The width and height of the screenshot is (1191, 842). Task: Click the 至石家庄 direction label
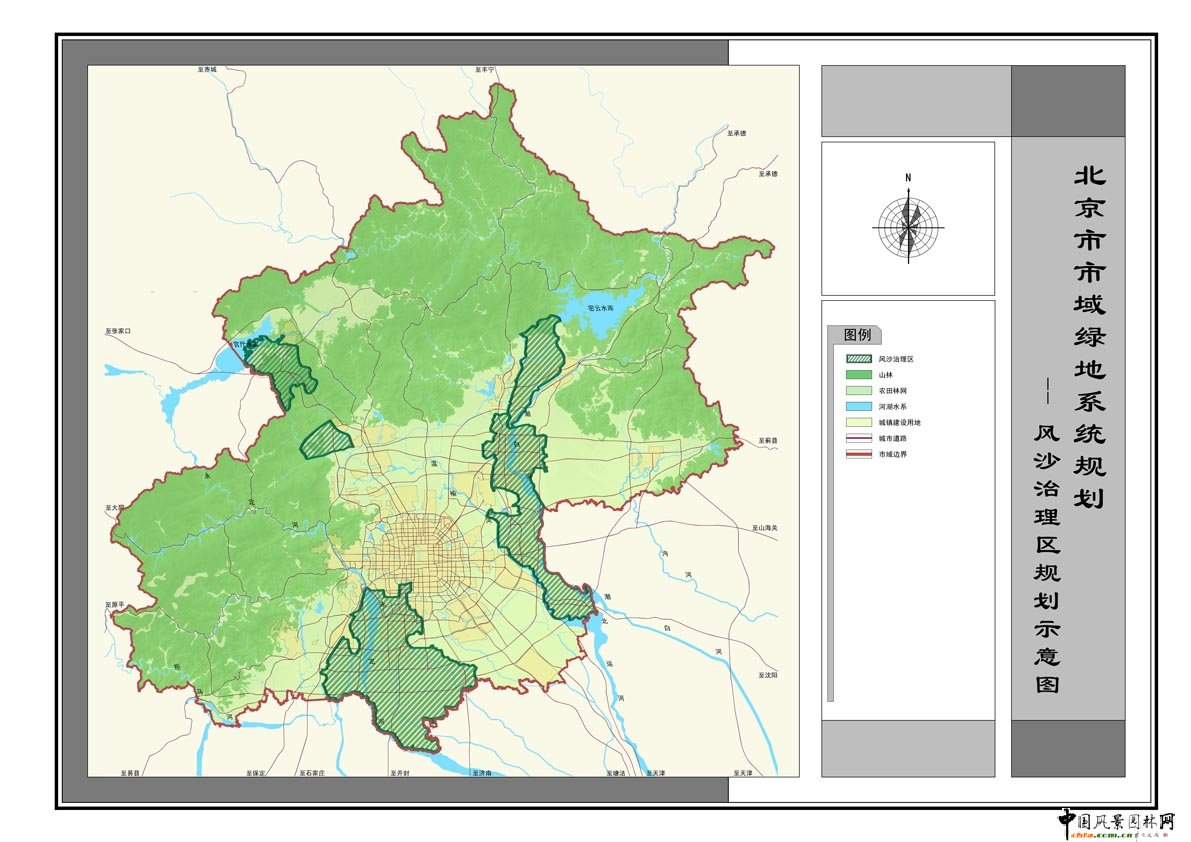pos(312,774)
